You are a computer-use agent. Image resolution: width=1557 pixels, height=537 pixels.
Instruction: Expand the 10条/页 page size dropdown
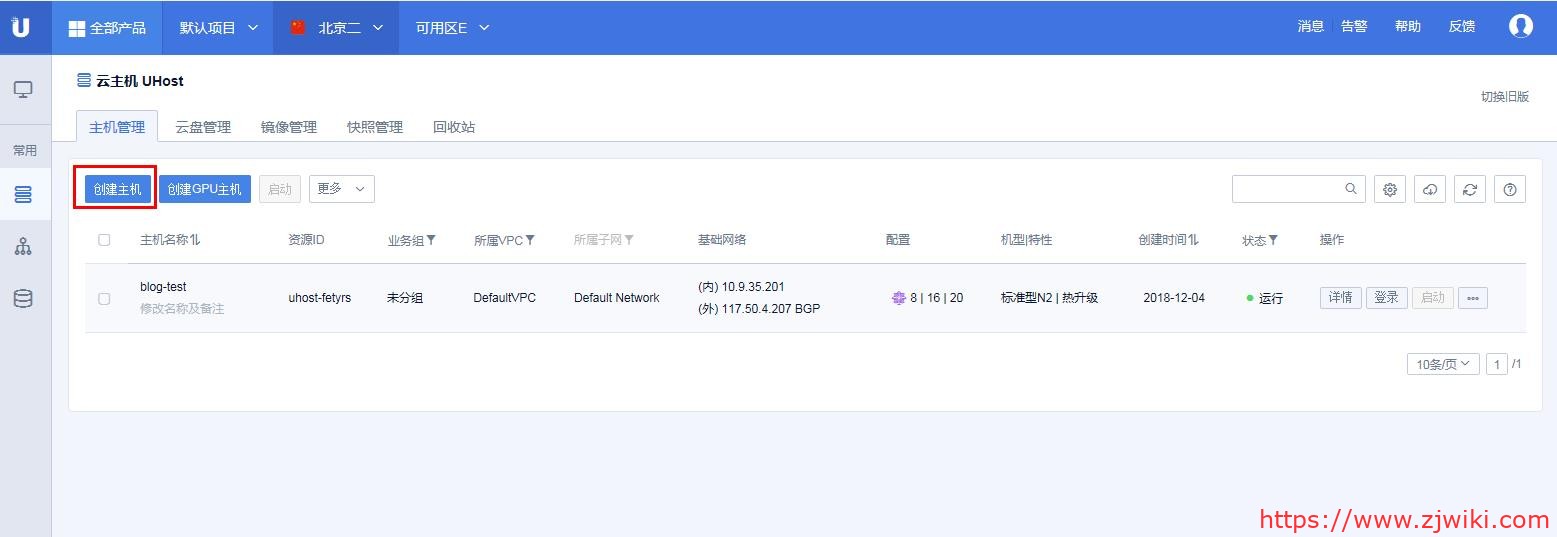(x=1442, y=364)
